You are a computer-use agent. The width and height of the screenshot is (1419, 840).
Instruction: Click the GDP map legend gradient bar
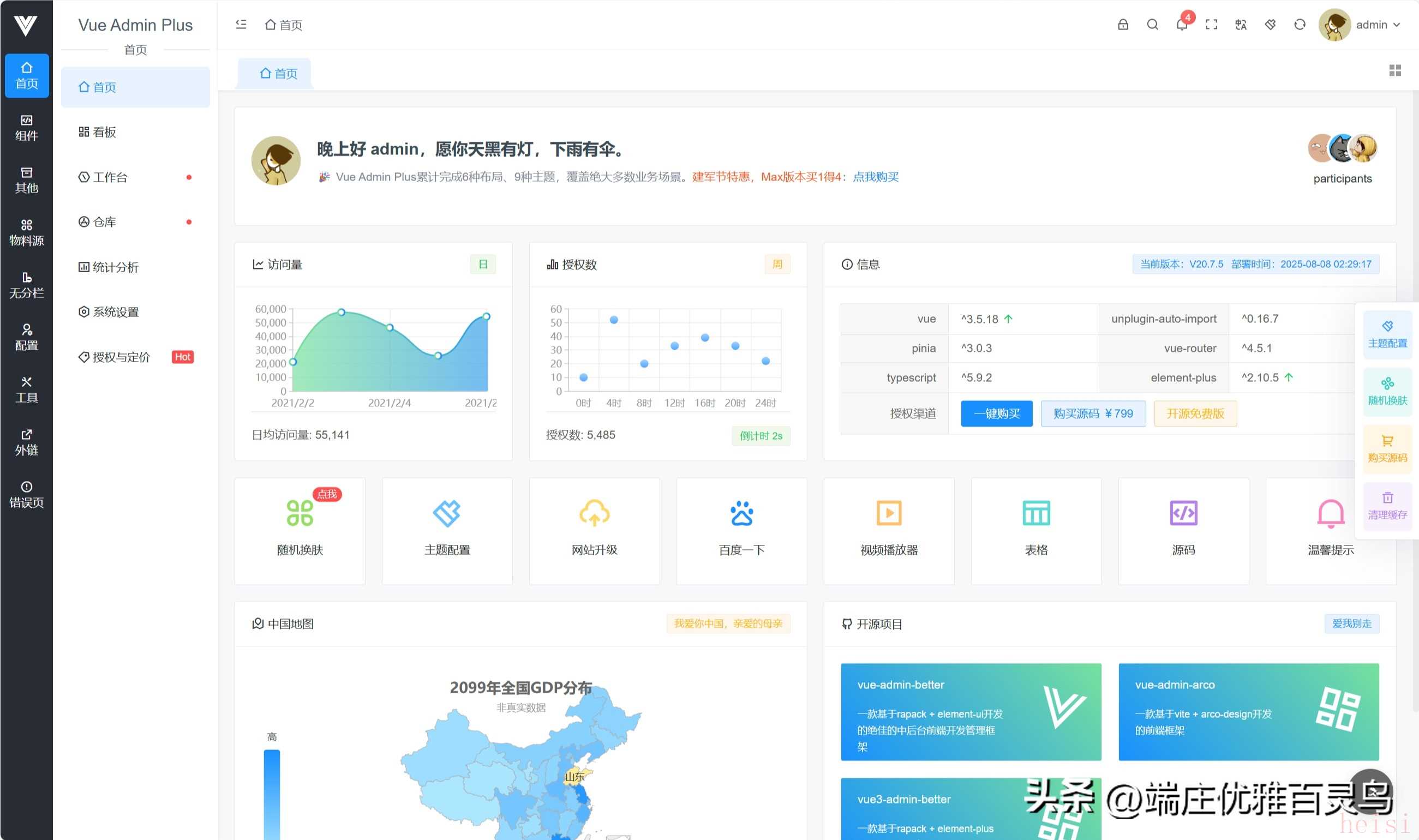(x=272, y=793)
